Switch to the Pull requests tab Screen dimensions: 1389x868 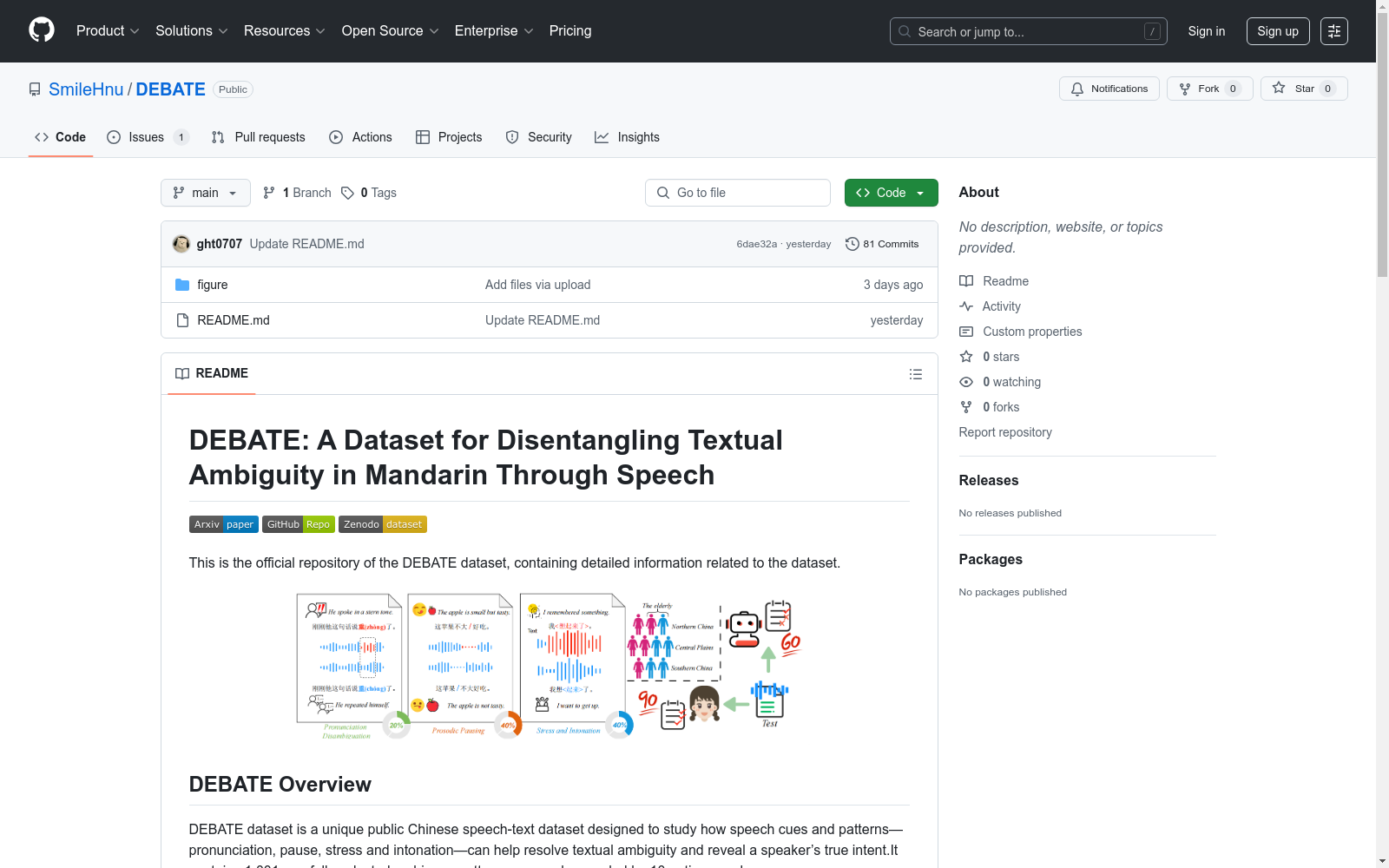[258, 137]
